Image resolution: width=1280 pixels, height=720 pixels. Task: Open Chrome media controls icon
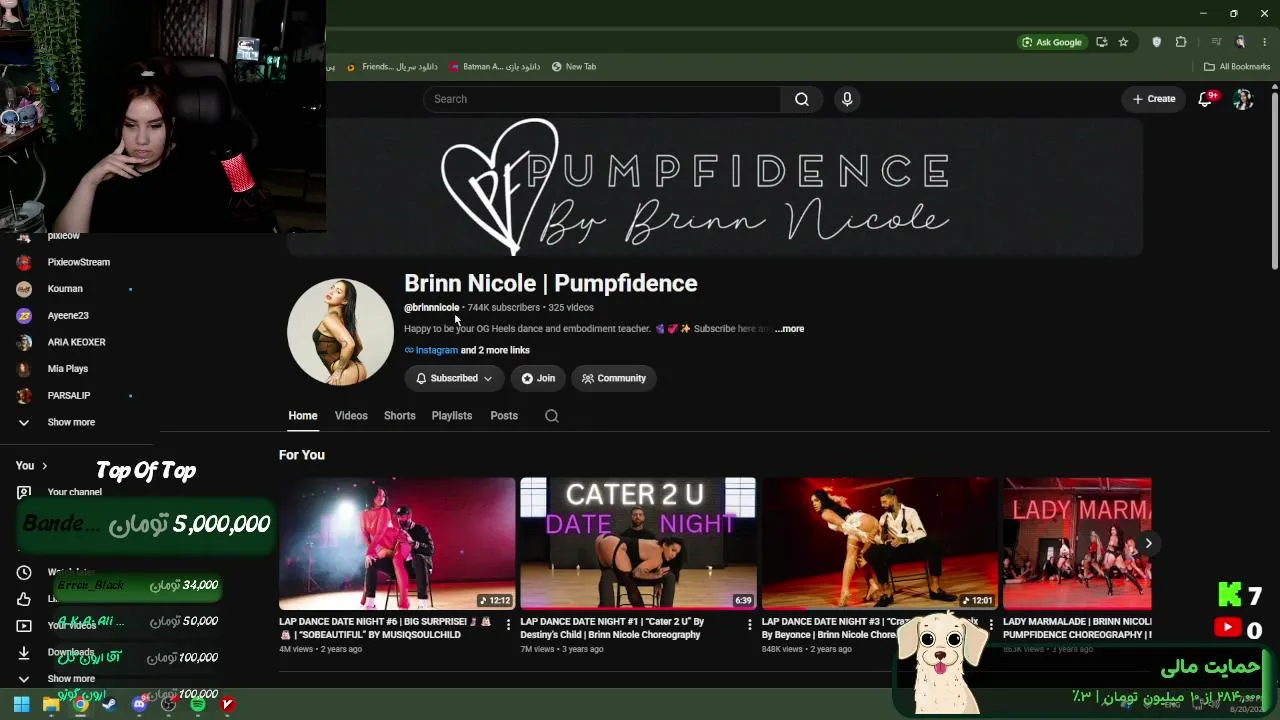click(1216, 42)
